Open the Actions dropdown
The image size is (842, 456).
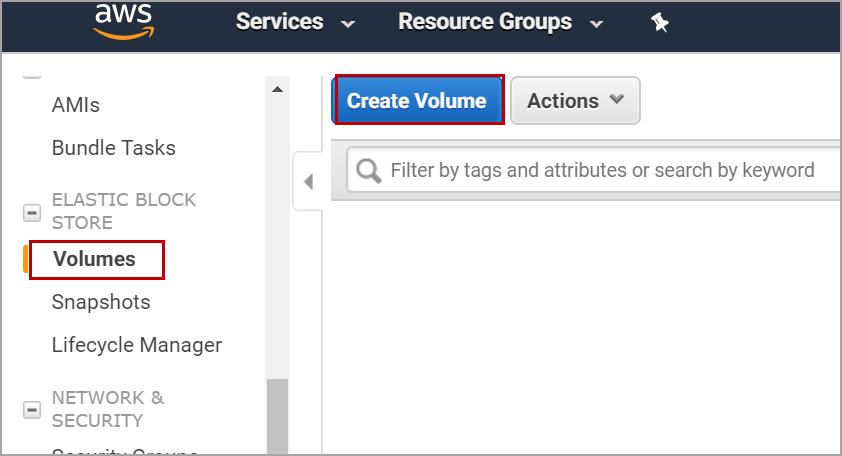click(575, 101)
